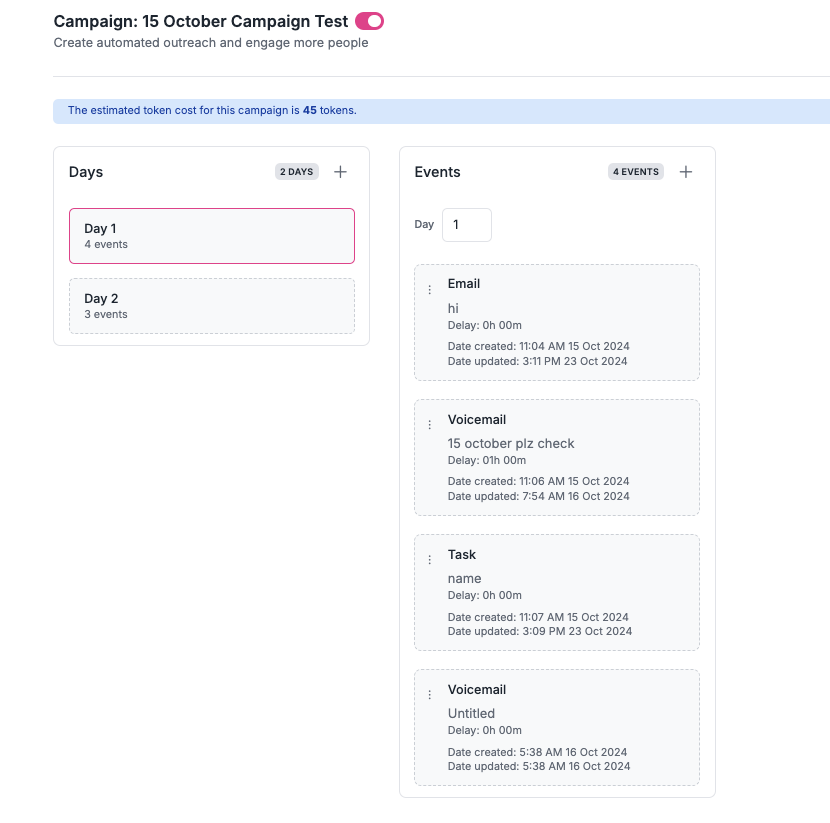Open options menu for Untitled voicemail
830x823 pixels.
pyautogui.click(x=430, y=694)
